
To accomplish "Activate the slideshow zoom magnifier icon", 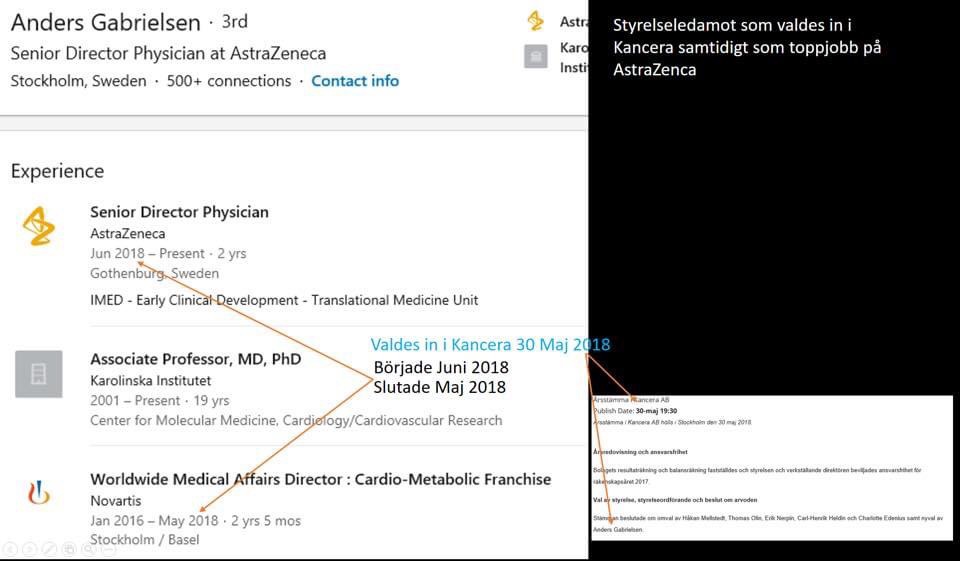I will 88,549.
